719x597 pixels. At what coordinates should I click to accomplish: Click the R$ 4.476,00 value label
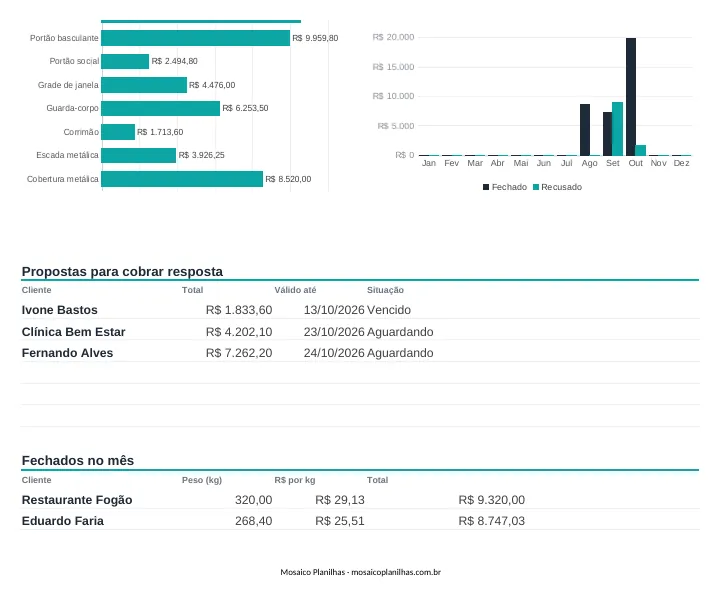(212, 85)
